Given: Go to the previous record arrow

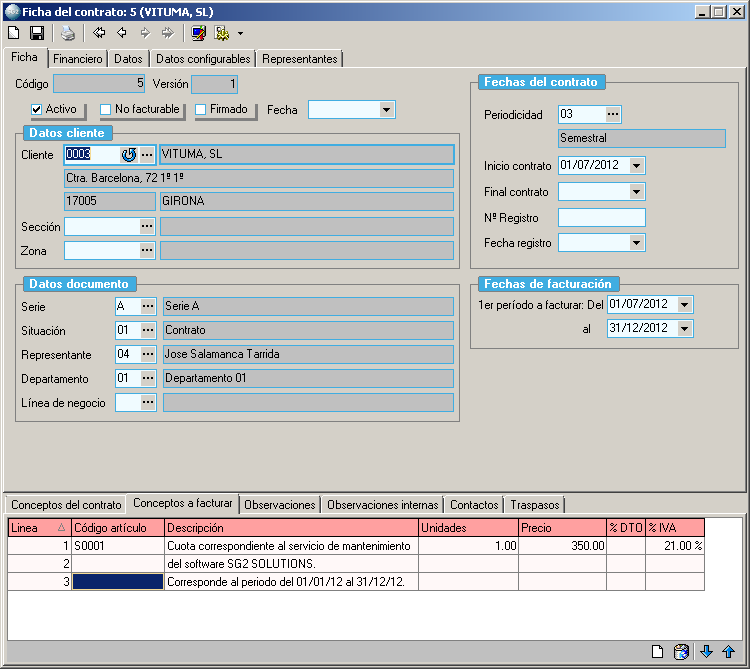Looking at the screenshot, I should coord(122,33).
